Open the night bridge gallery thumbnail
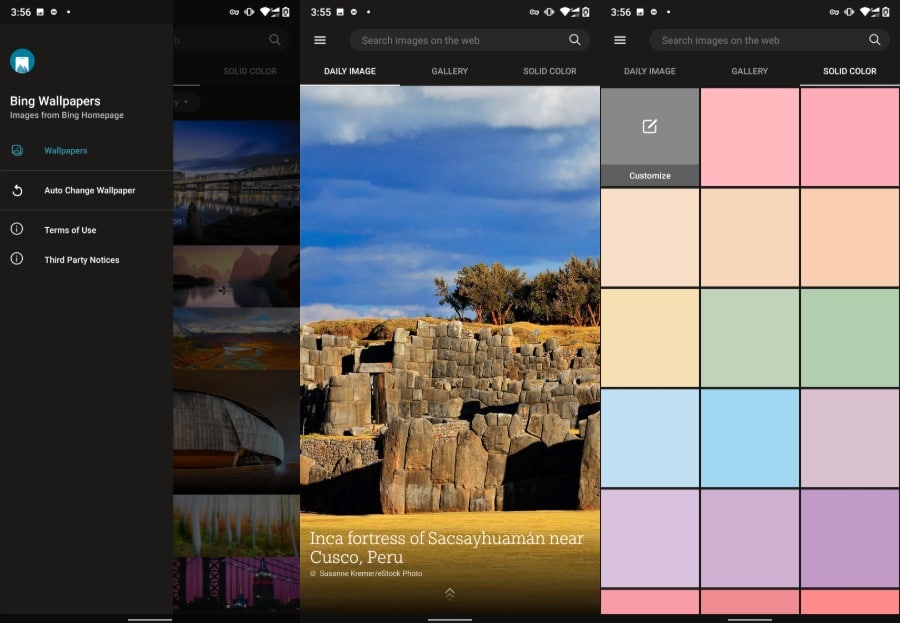 (236, 183)
